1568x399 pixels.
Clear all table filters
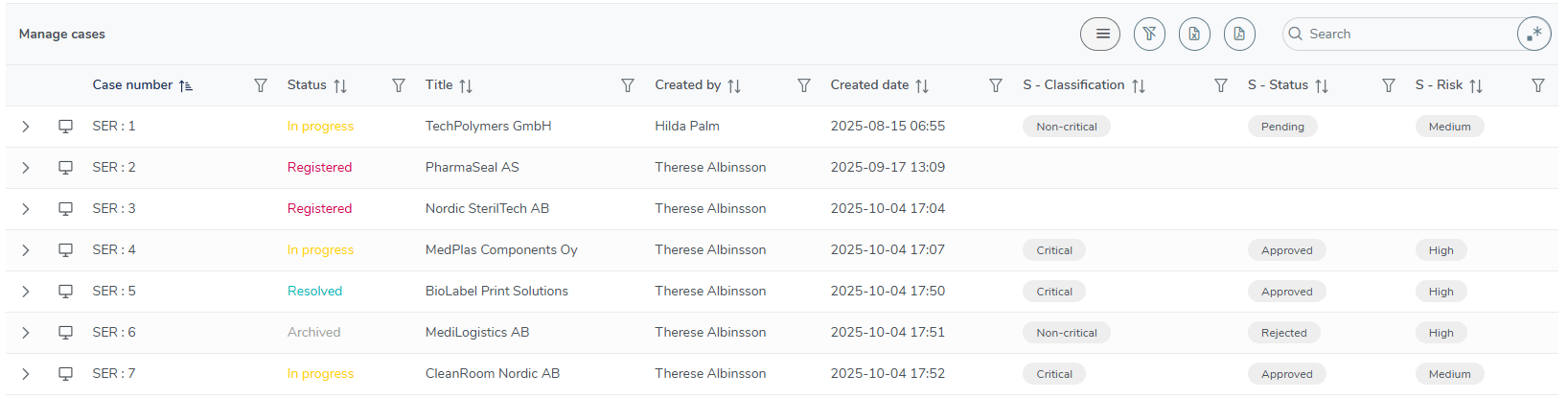(1149, 34)
